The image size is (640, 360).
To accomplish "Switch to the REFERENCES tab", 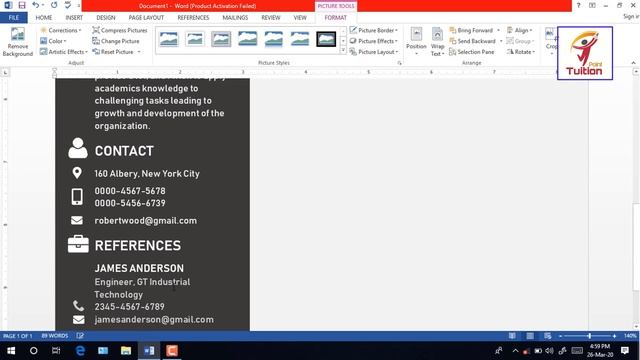I will pyautogui.click(x=193, y=18).
